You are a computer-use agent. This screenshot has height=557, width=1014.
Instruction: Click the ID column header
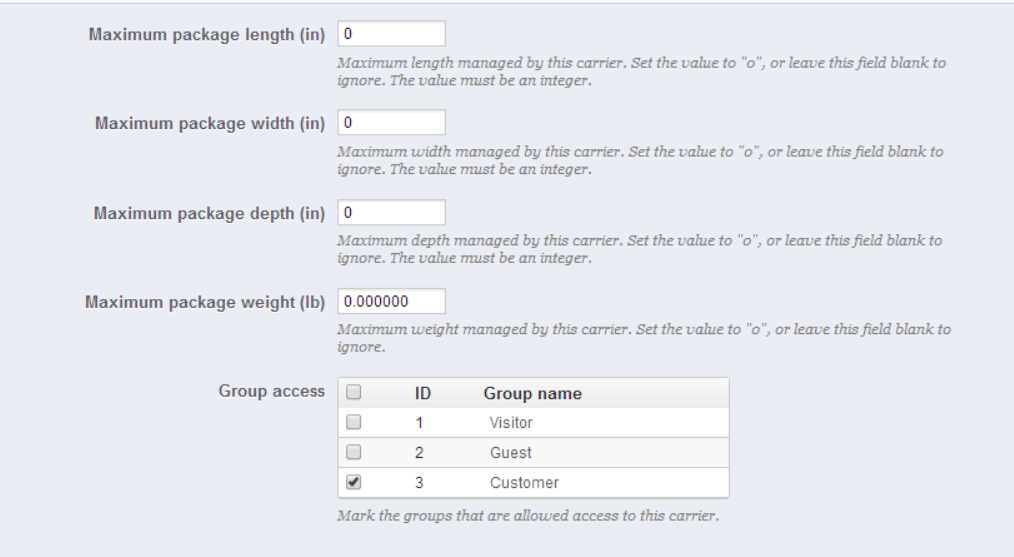tap(422, 394)
